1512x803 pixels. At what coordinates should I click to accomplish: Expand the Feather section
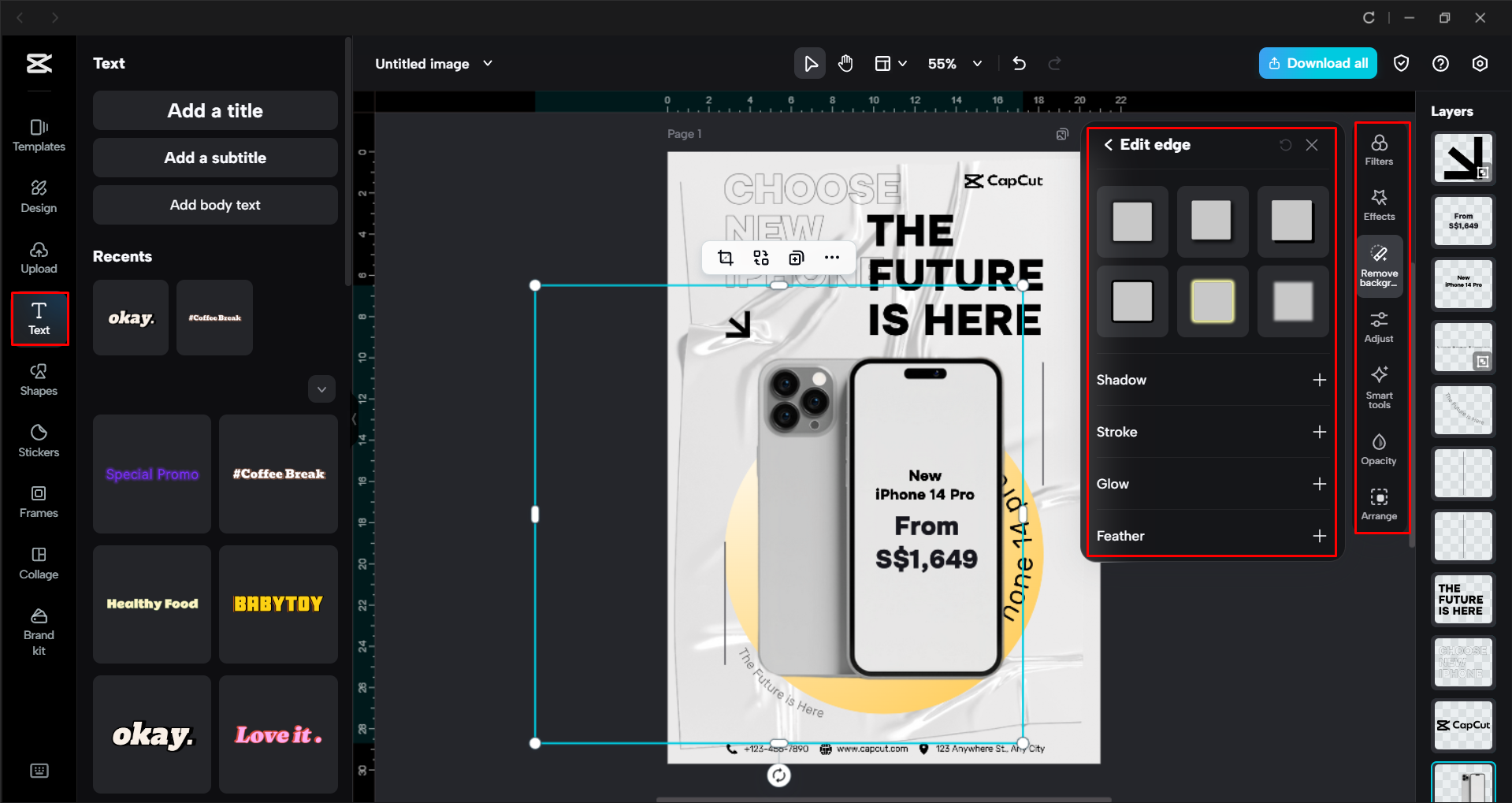[x=1320, y=536]
